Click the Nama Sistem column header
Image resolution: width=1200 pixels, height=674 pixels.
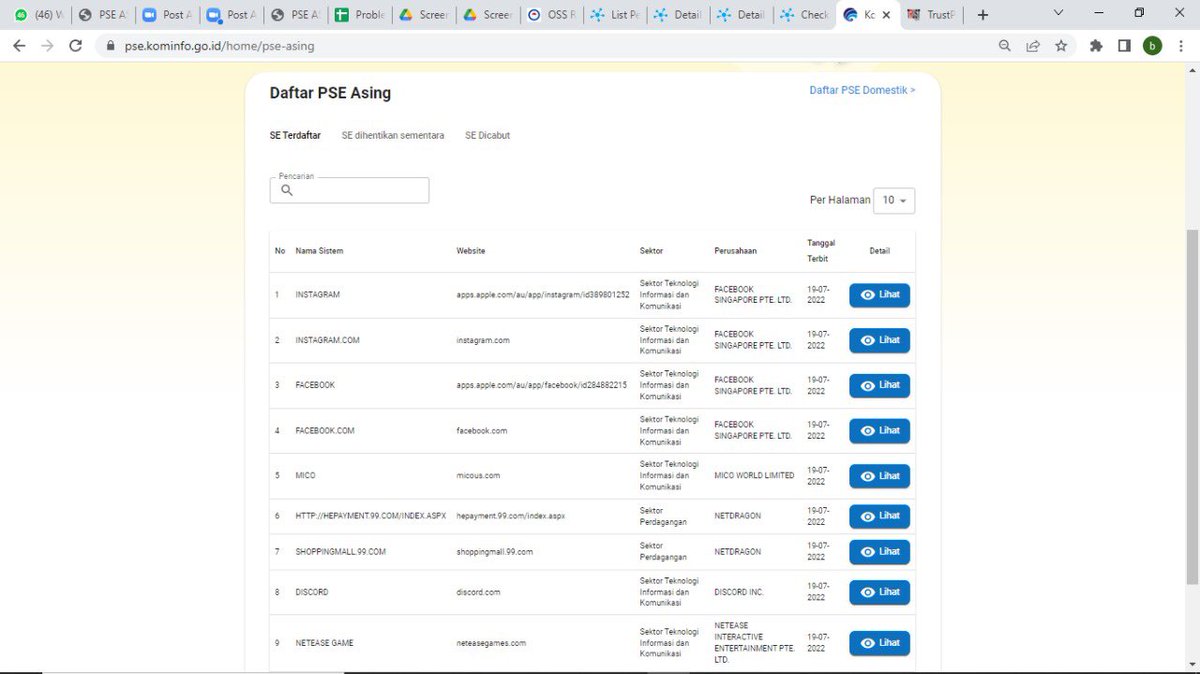pyautogui.click(x=319, y=251)
